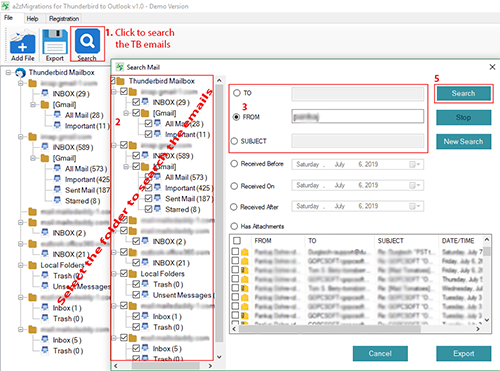Uncheck the Starred (8) checkbox in the Search Mail tree

pyautogui.click(x=148, y=209)
